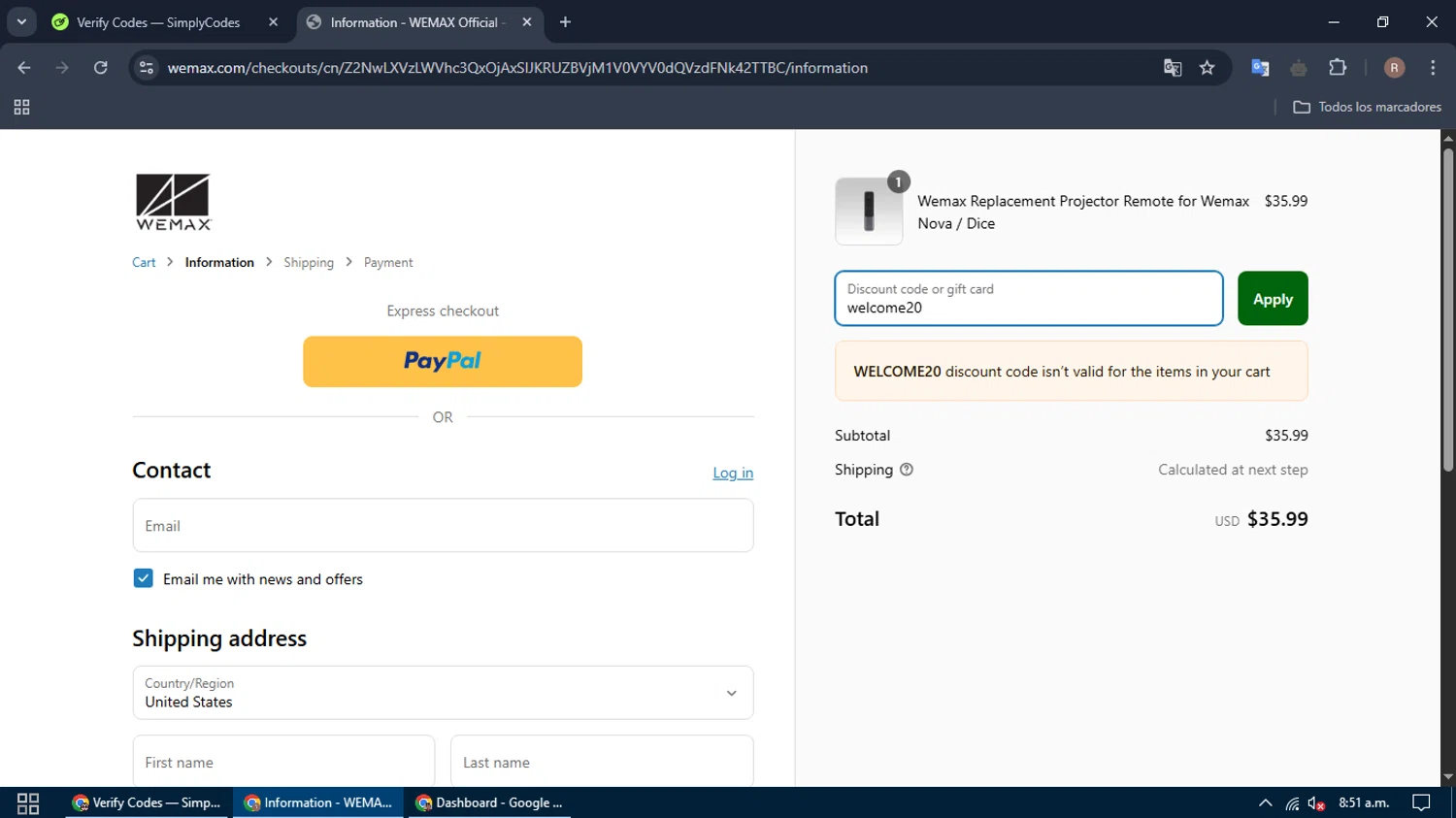
Task: Focus the Email input field
Action: click(443, 525)
